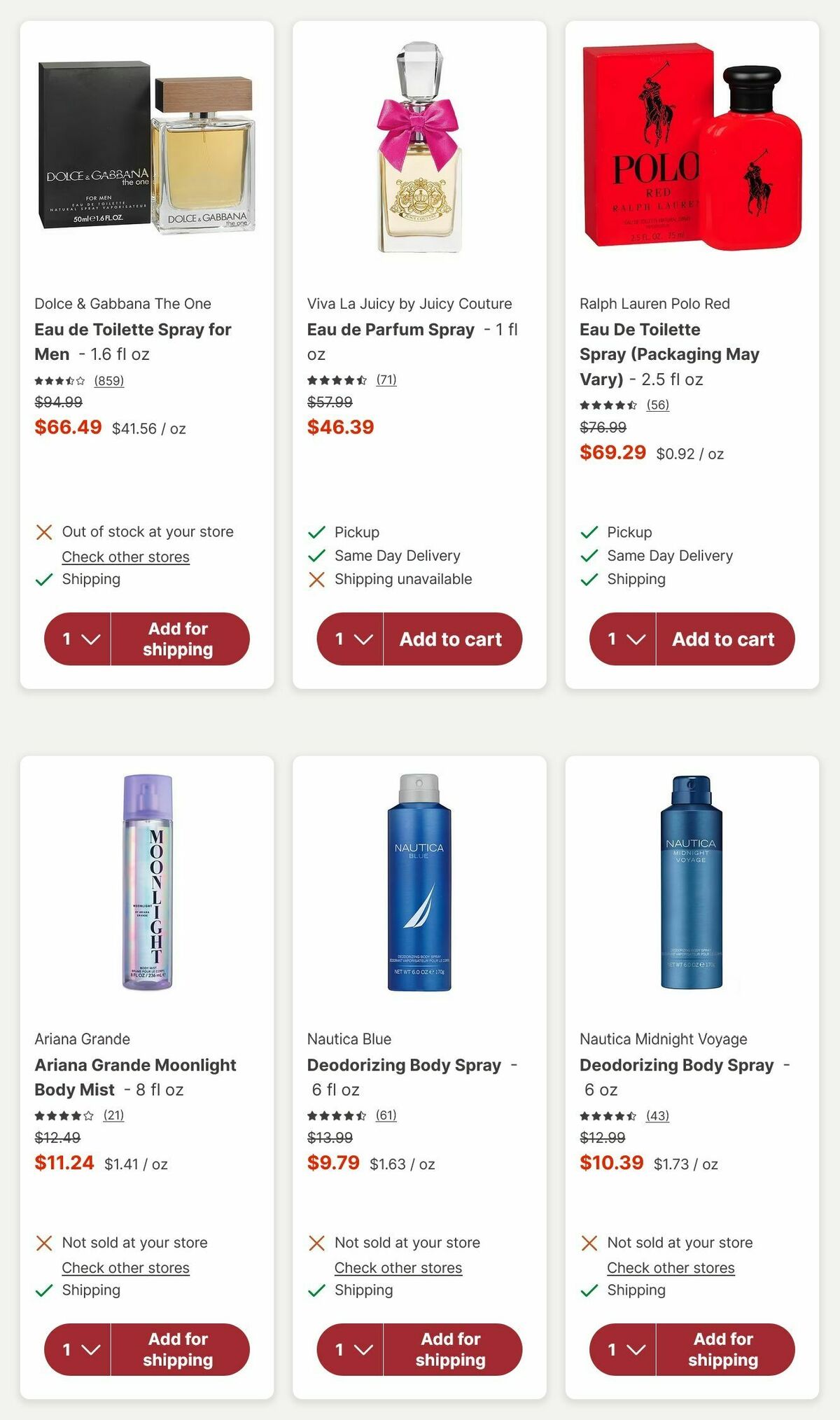Image resolution: width=840 pixels, height=1420 pixels.
Task: Click the shipping unavailable X icon for Viva La Juicy
Action: coord(316,579)
